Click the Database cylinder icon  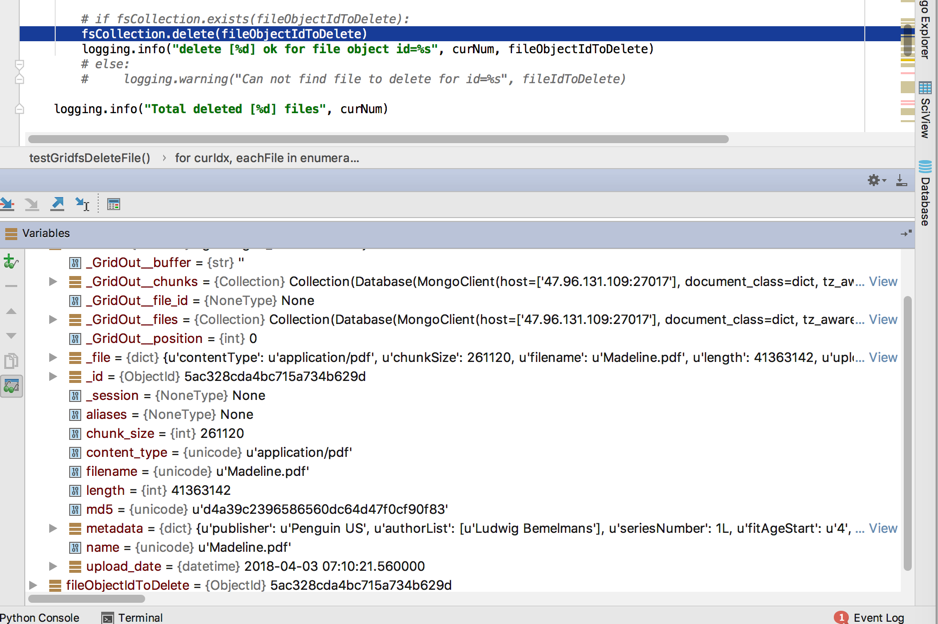[925, 167]
